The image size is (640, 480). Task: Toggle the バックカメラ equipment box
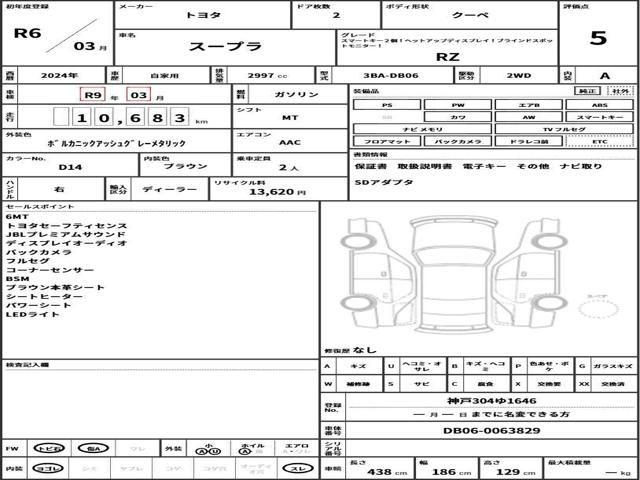[x=457, y=143]
